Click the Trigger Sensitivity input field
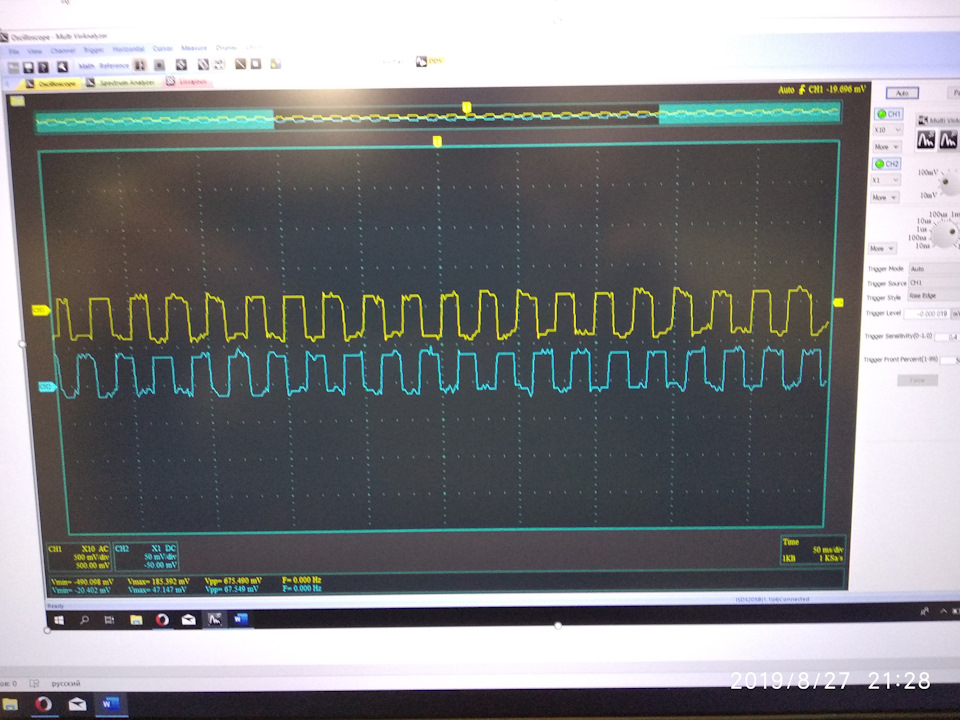Screen dimensions: 960x720 948,337
